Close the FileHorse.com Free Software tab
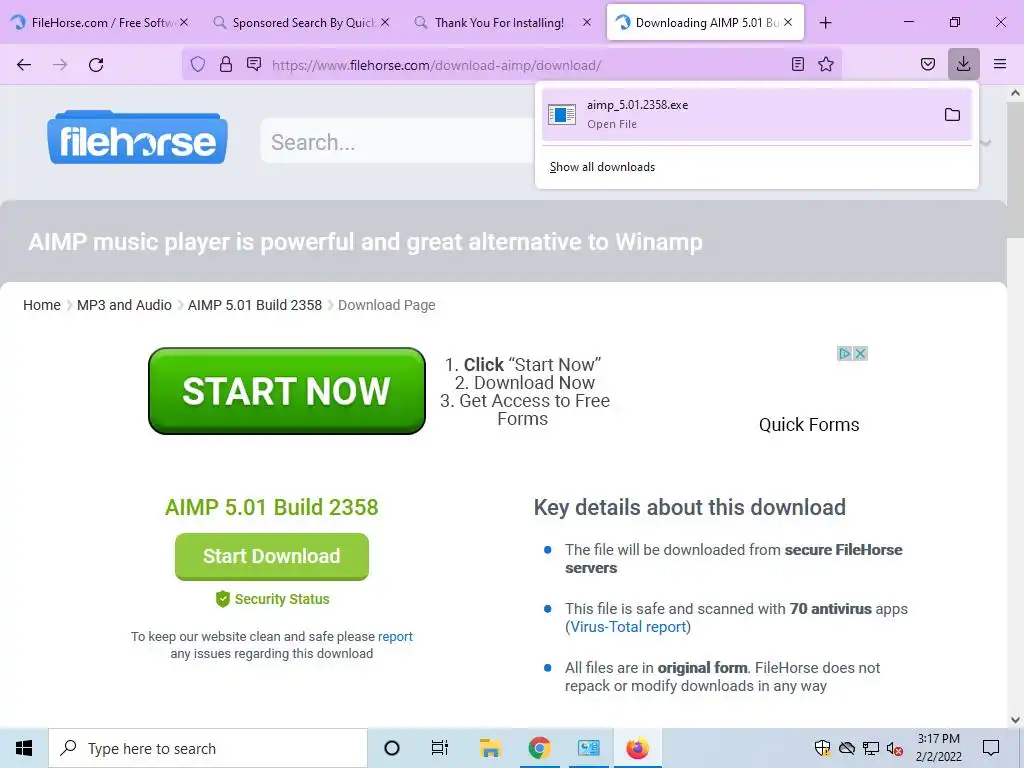1024x768 pixels. coord(184,22)
